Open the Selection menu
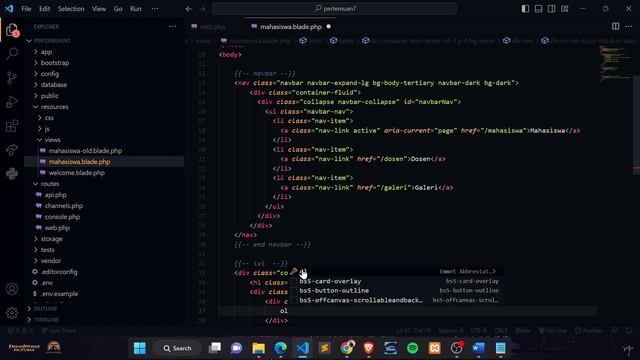The height and width of the screenshot is (360, 640). [71, 9]
